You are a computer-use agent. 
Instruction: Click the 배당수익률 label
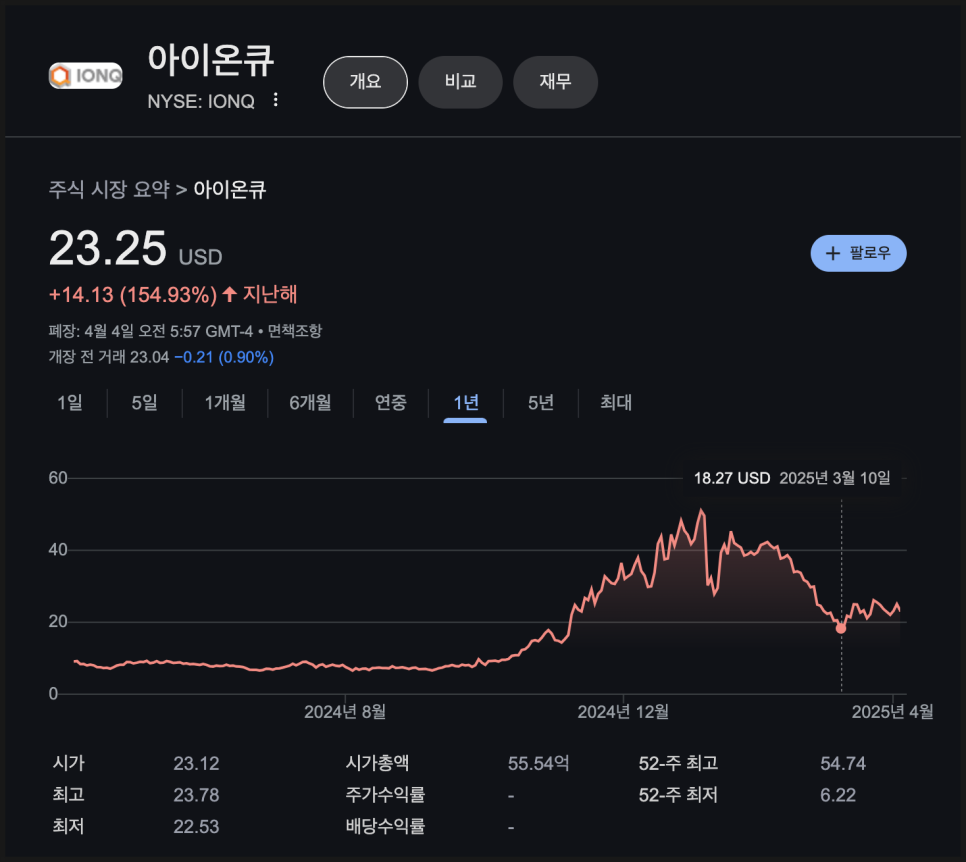coord(385,826)
